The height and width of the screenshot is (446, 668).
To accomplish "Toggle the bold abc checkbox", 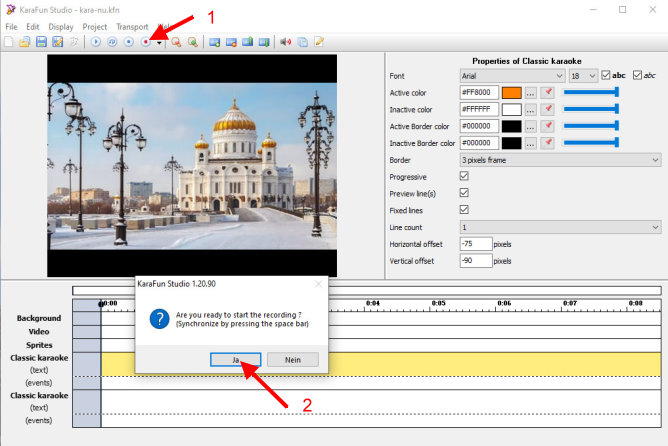I will pos(606,75).
